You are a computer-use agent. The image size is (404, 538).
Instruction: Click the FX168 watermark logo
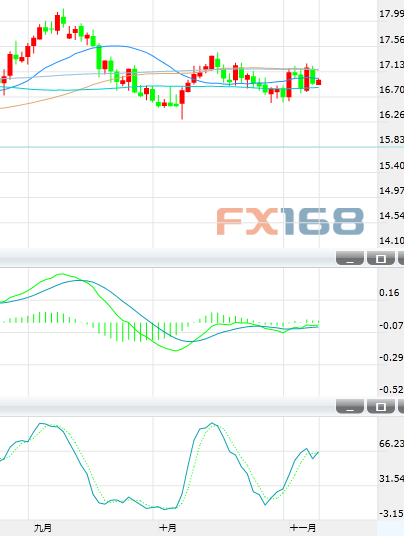pyautogui.click(x=290, y=221)
